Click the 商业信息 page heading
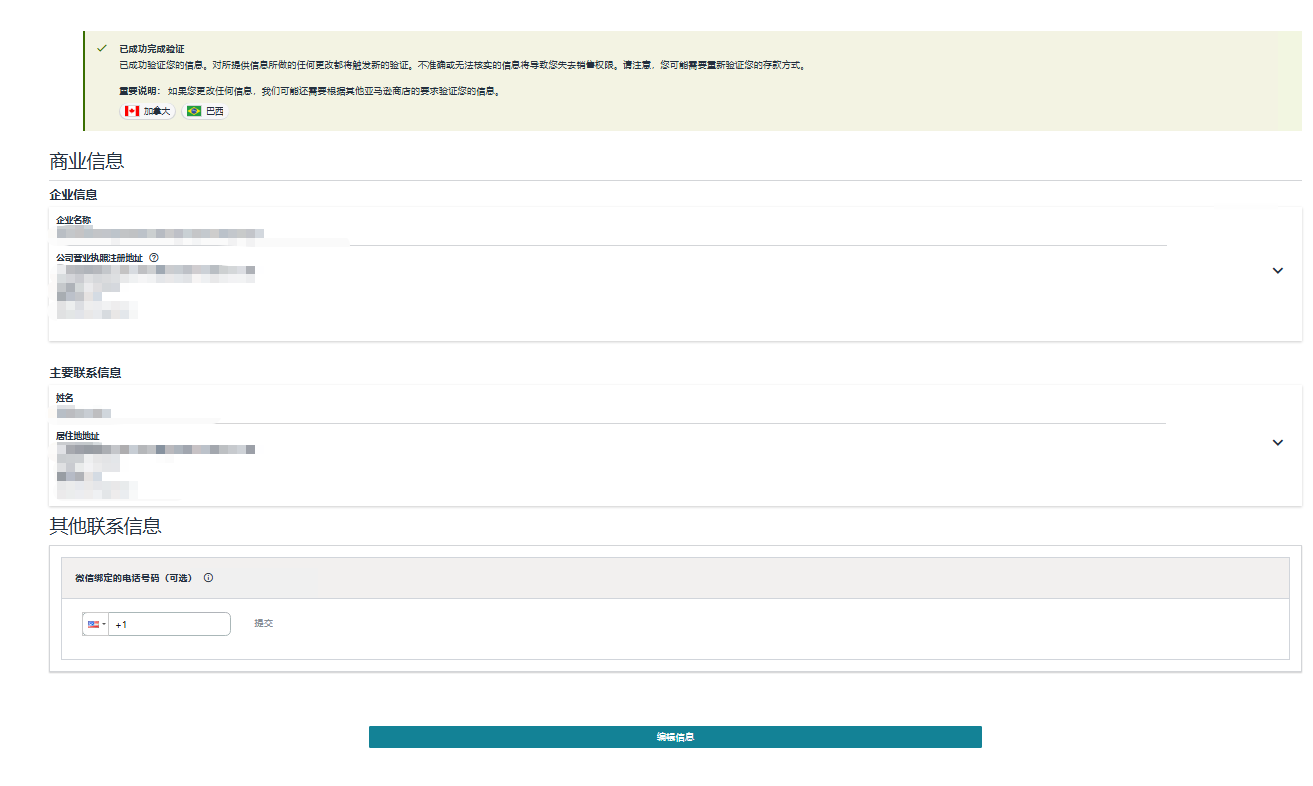This screenshot has width=1313, height=786. tap(87, 162)
